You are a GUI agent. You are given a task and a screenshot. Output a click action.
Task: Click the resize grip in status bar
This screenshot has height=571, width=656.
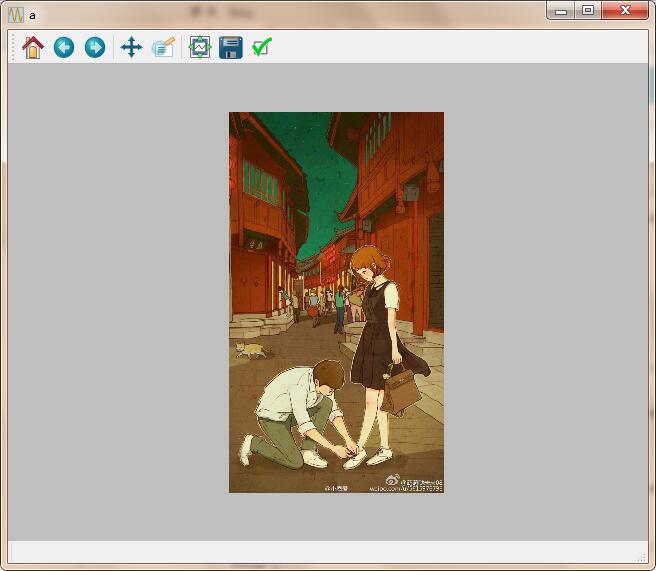[641, 557]
